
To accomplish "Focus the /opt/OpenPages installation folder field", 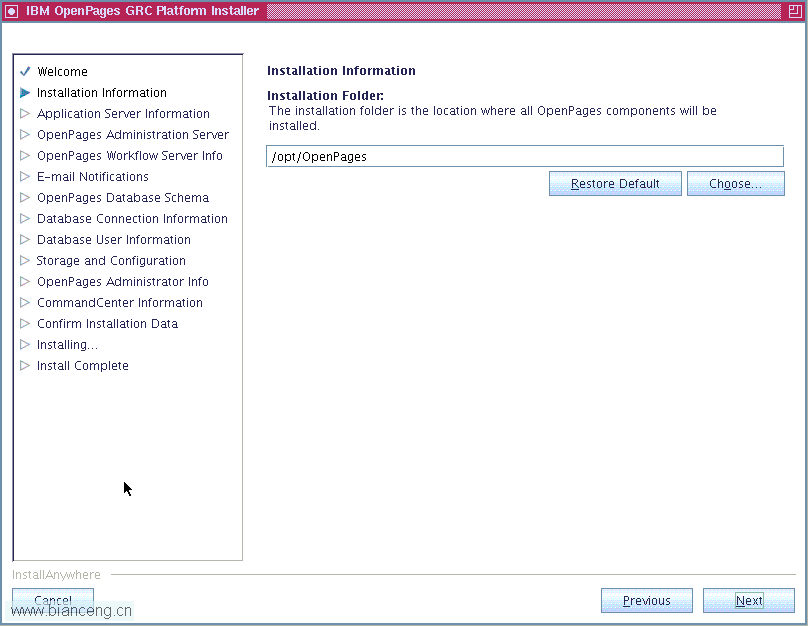I will (x=525, y=156).
